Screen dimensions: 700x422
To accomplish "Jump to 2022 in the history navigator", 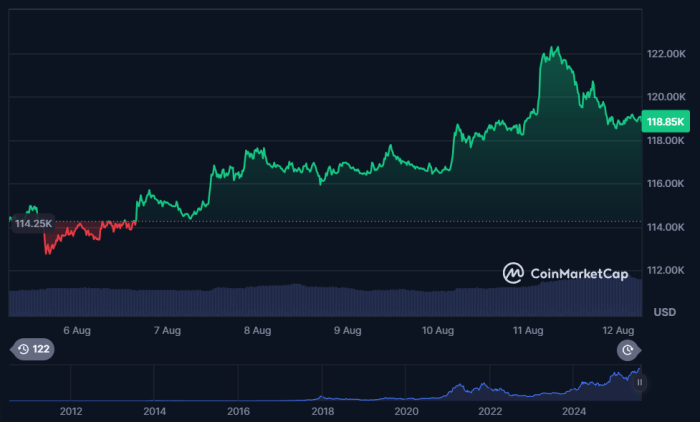I will click(490, 411).
